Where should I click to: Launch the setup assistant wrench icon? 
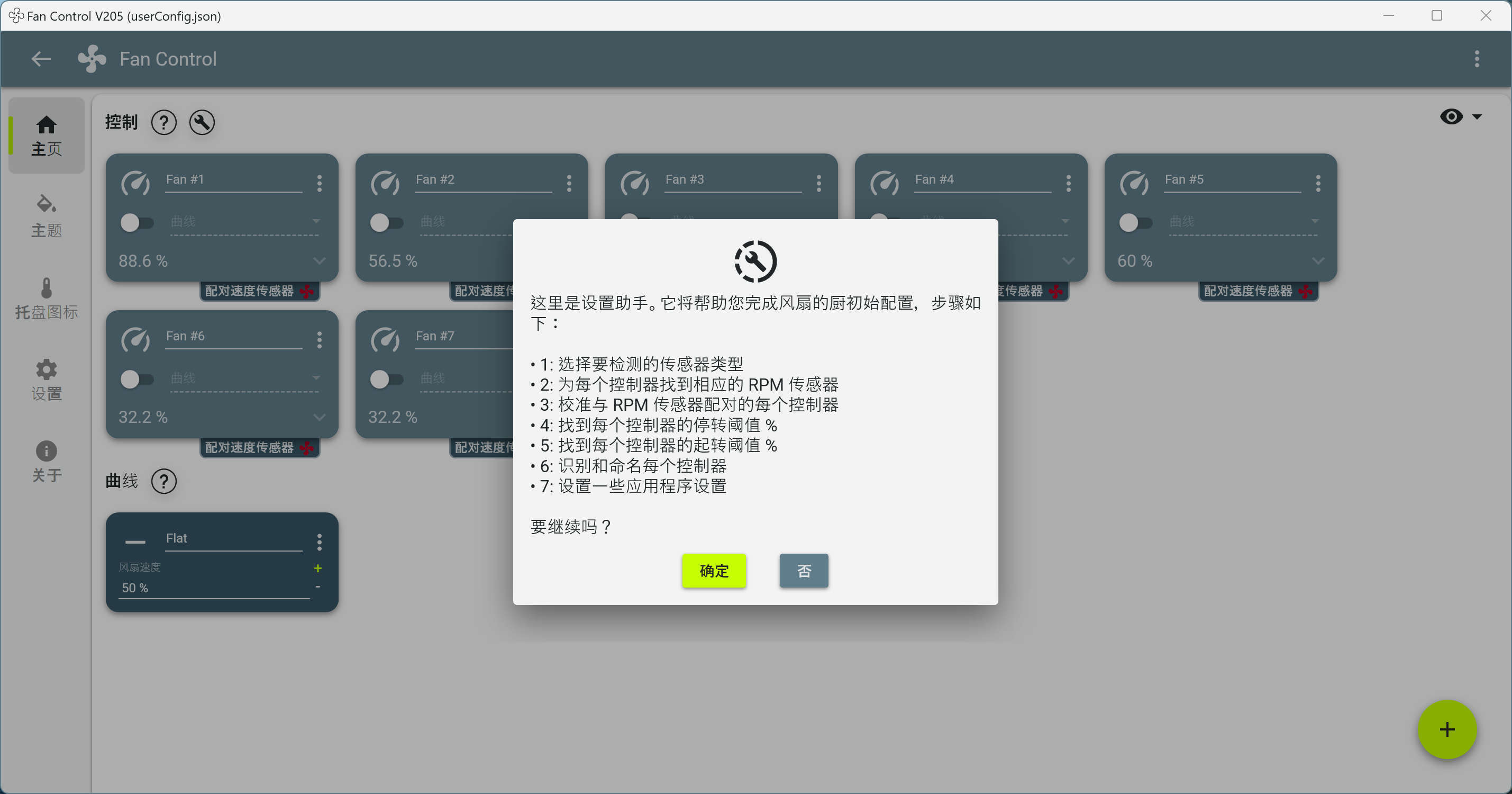(202, 122)
